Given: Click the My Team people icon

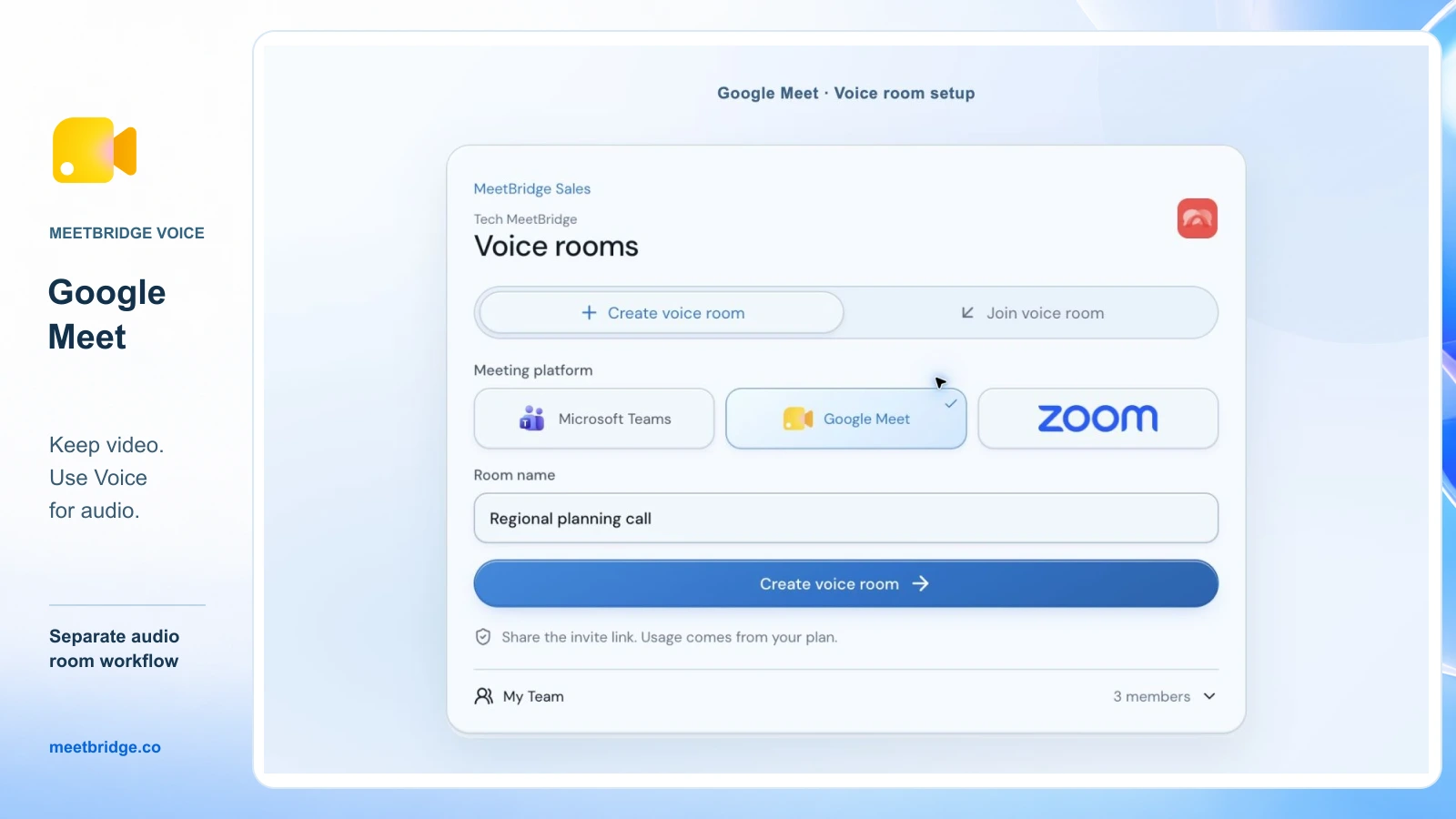Looking at the screenshot, I should coord(484,696).
